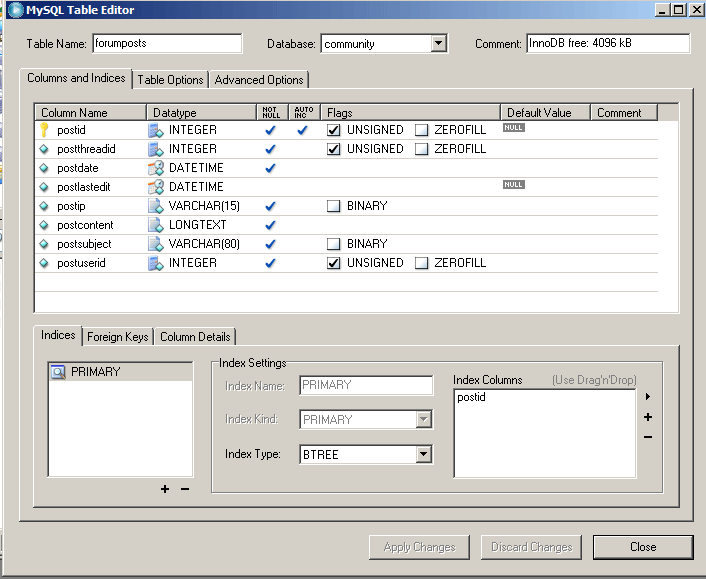This screenshot has height=579, width=706.
Task: Check BINARY for postip
Action: (x=333, y=206)
